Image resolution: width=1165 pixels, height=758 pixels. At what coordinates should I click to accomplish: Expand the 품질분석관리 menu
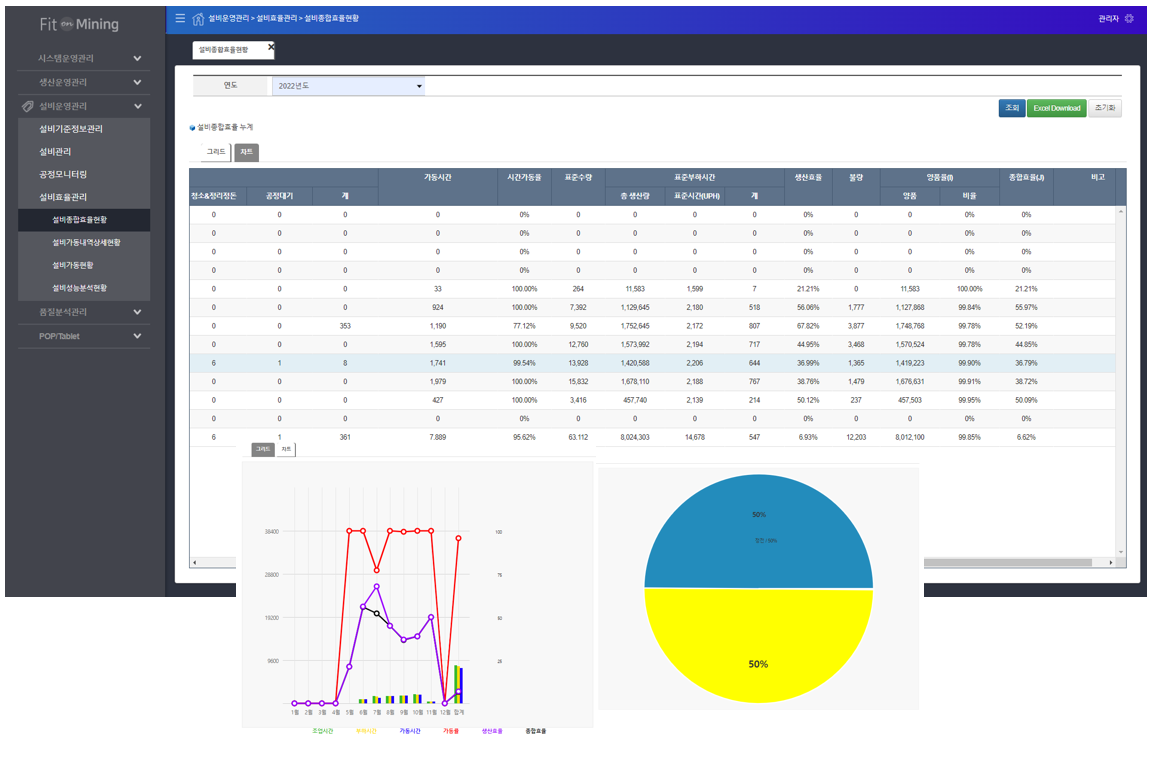pyautogui.click(x=137, y=312)
